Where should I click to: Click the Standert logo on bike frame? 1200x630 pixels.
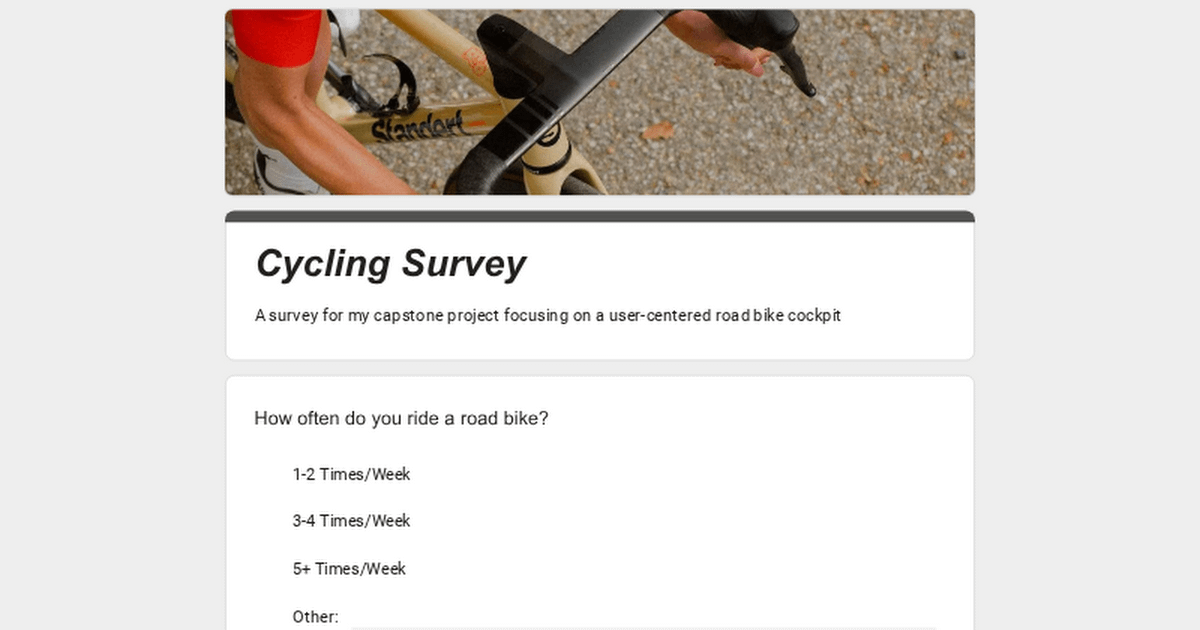(418, 127)
